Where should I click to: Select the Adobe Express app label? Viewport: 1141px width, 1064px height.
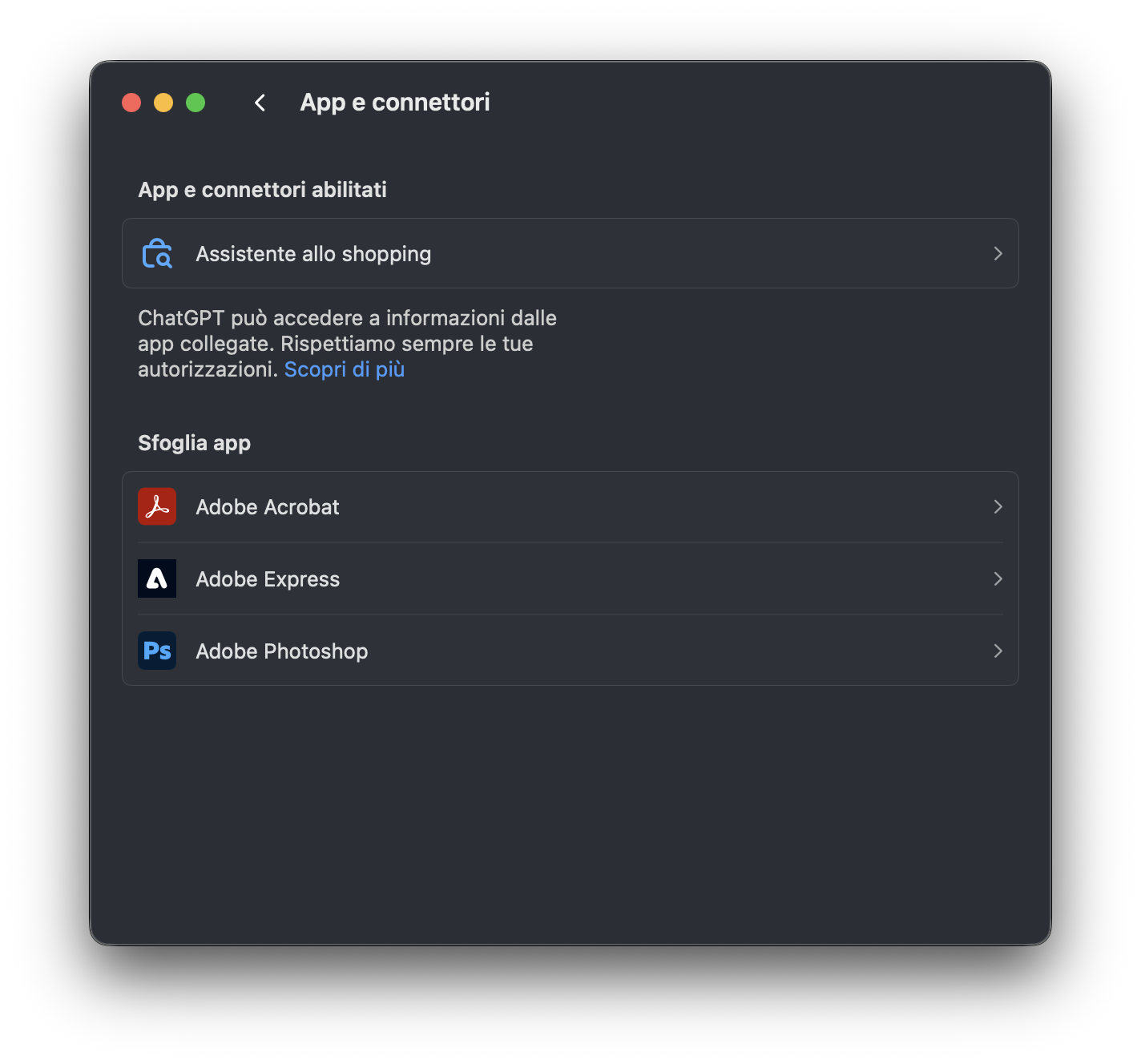point(268,579)
